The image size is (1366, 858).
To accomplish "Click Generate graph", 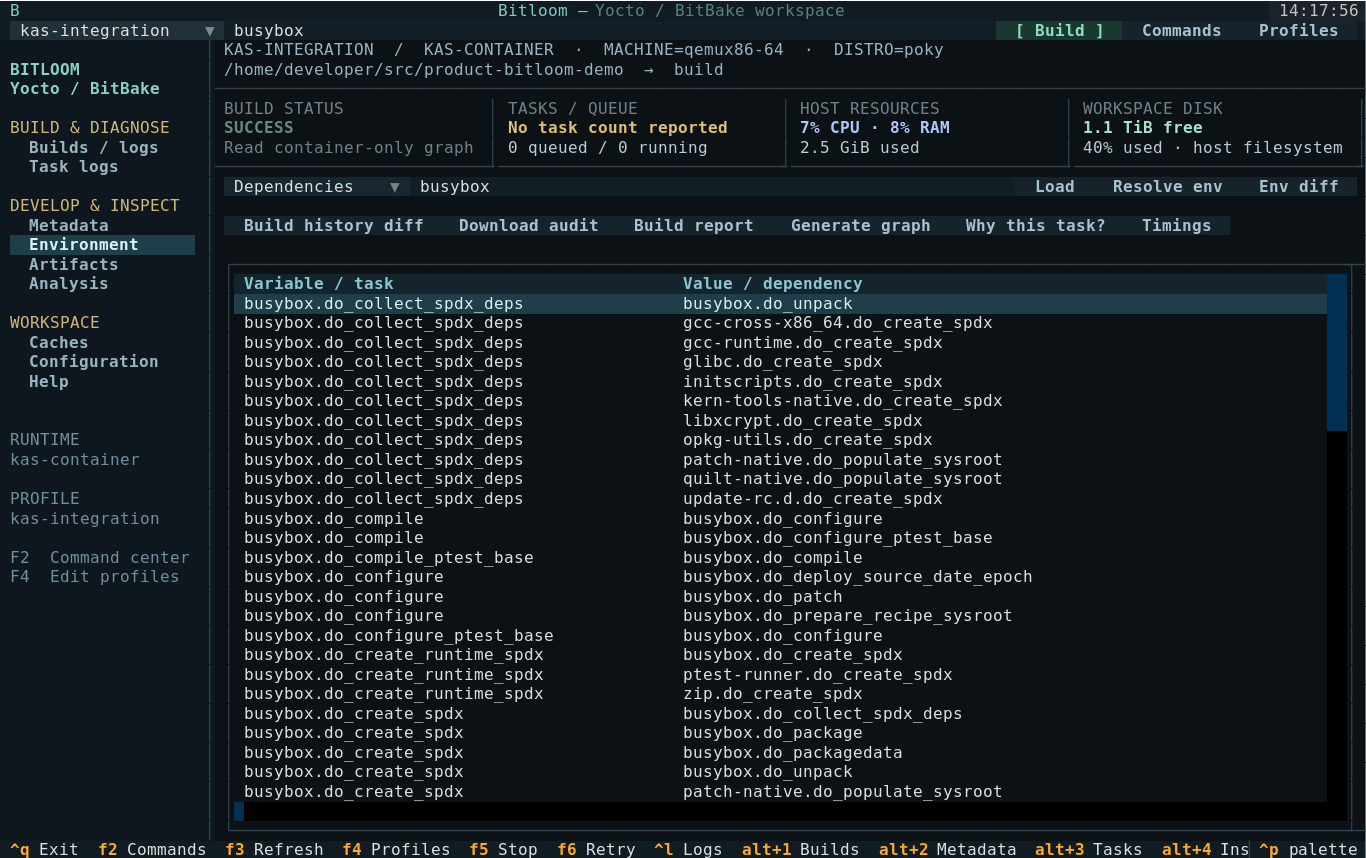I will [x=860, y=226].
